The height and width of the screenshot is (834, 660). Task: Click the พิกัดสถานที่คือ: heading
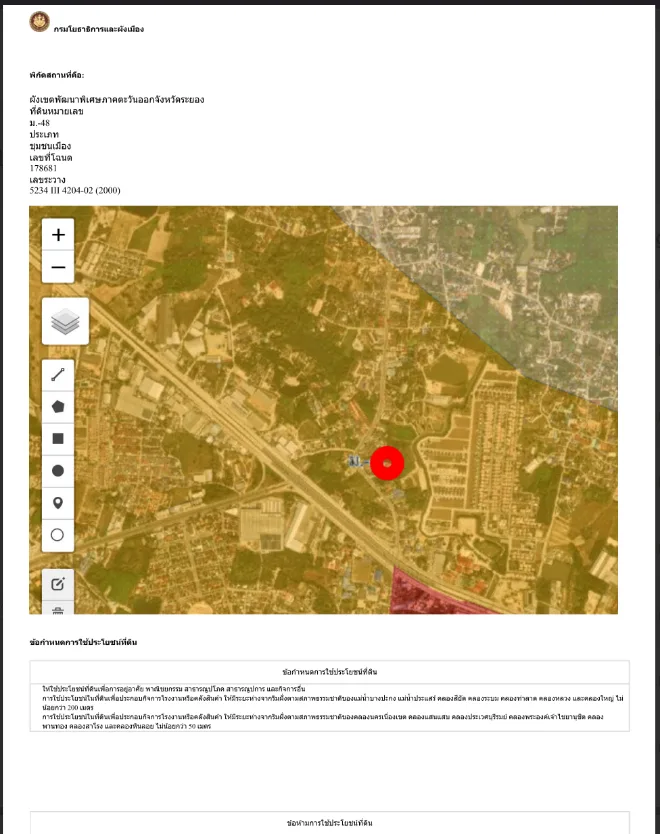[x=57, y=75]
